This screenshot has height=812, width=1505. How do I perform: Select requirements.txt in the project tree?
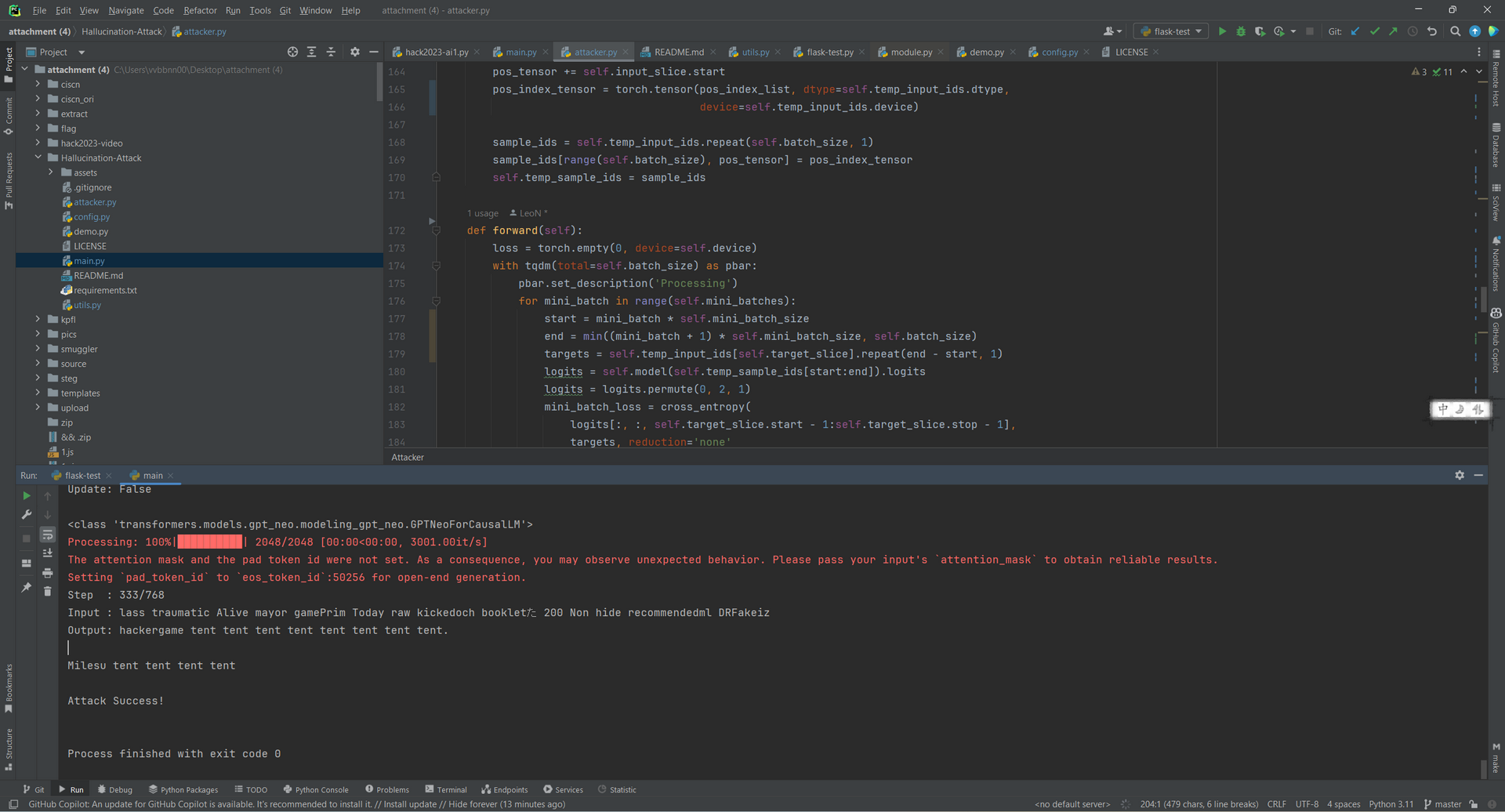click(105, 290)
